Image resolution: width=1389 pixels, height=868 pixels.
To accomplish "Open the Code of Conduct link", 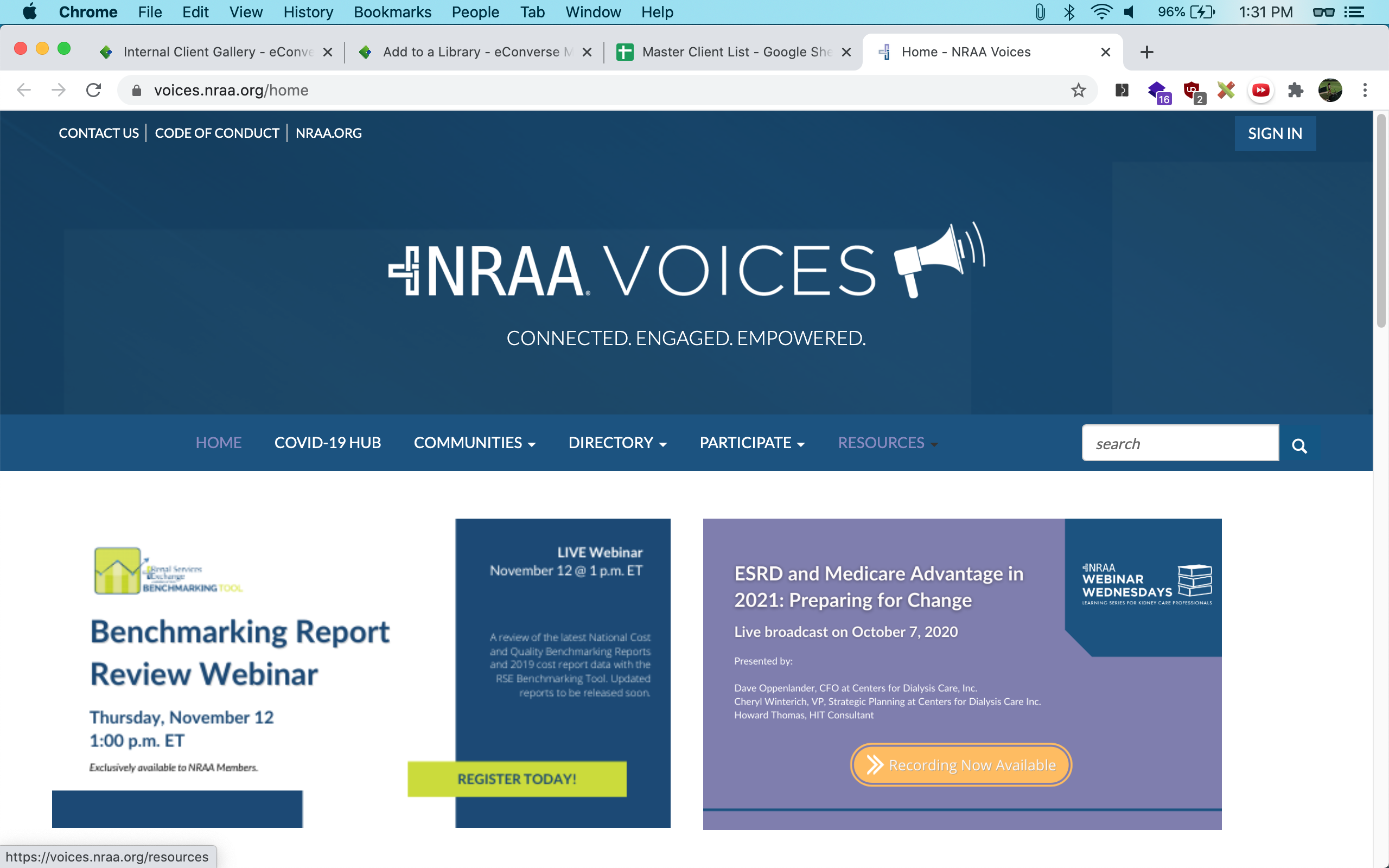I will 216,133.
